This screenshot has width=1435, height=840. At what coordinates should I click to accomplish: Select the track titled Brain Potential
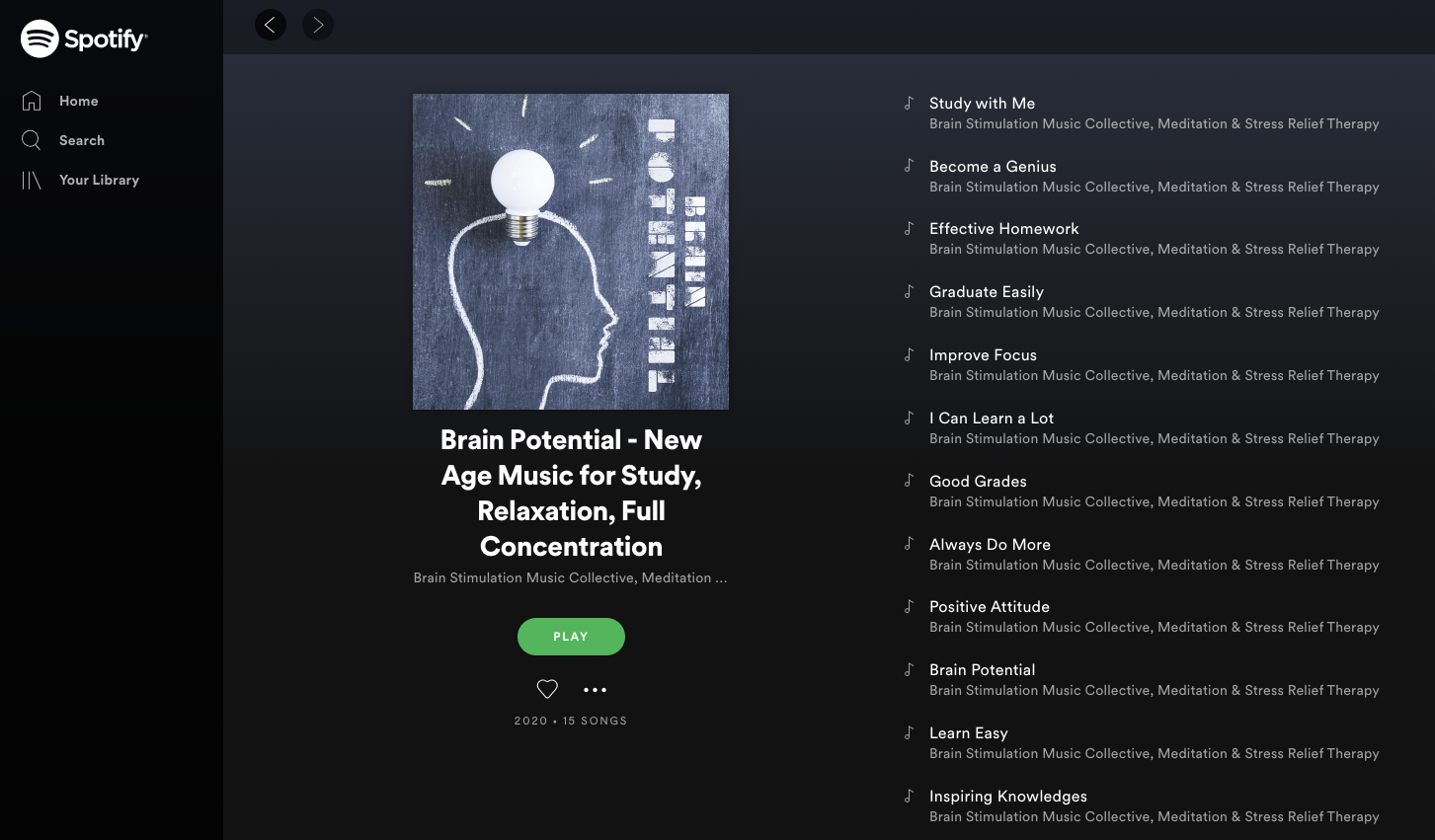coord(982,669)
